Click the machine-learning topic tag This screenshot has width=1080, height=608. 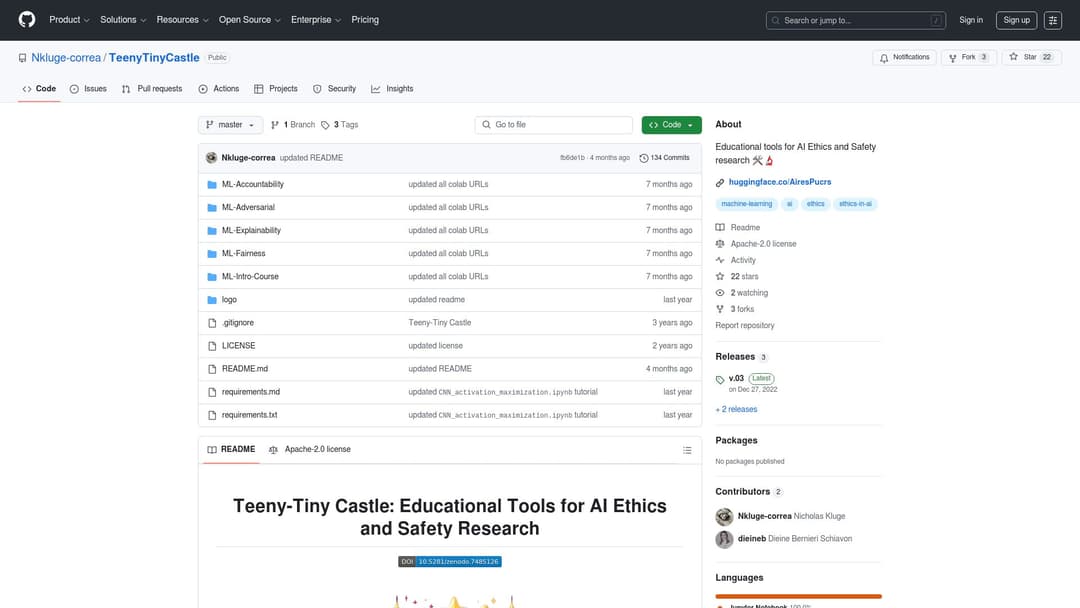[x=747, y=204]
